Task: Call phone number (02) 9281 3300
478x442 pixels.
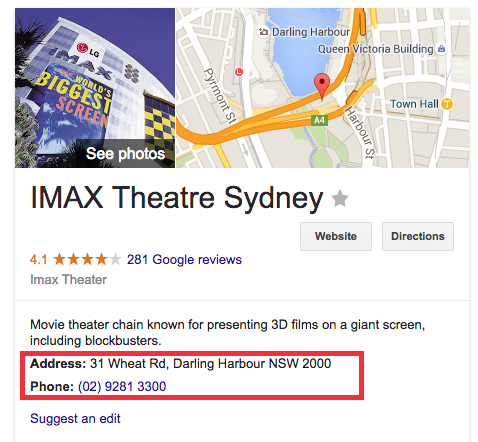Action: (x=122, y=387)
